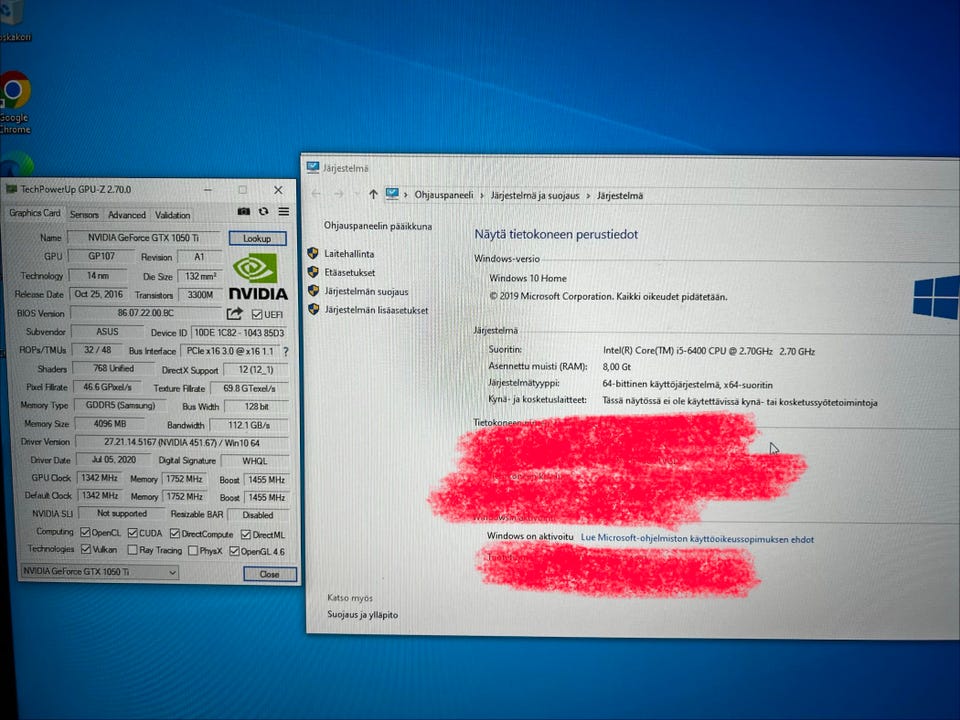Click the GPU-Z refresh icon
The width and height of the screenshot is (960, 720).
tap(263, 211)
